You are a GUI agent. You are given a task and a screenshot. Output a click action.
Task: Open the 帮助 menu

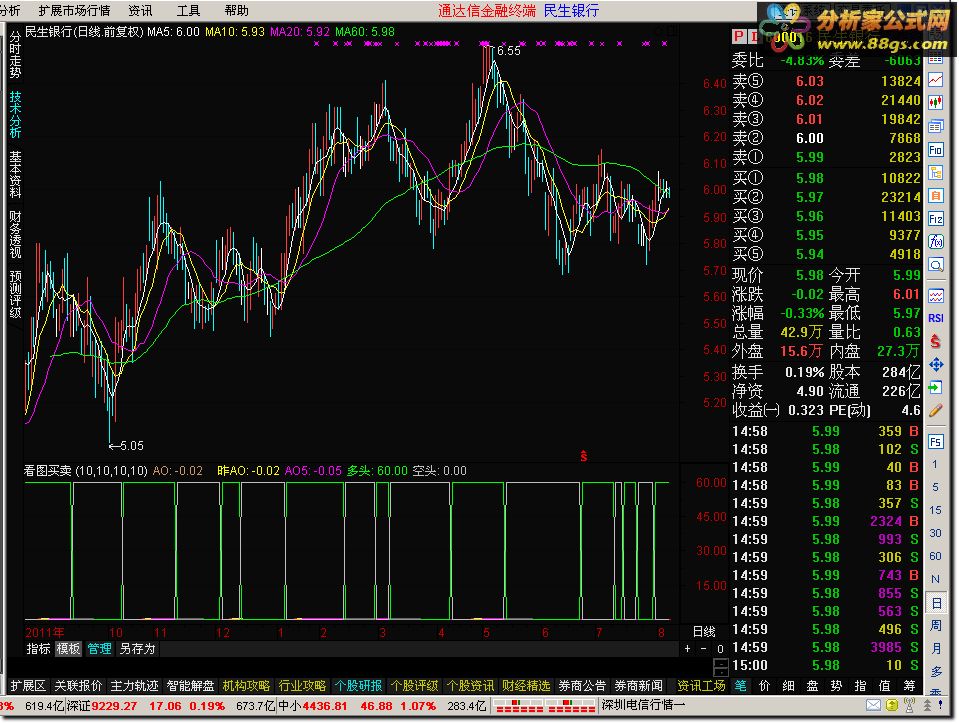[x=236, y=10]
